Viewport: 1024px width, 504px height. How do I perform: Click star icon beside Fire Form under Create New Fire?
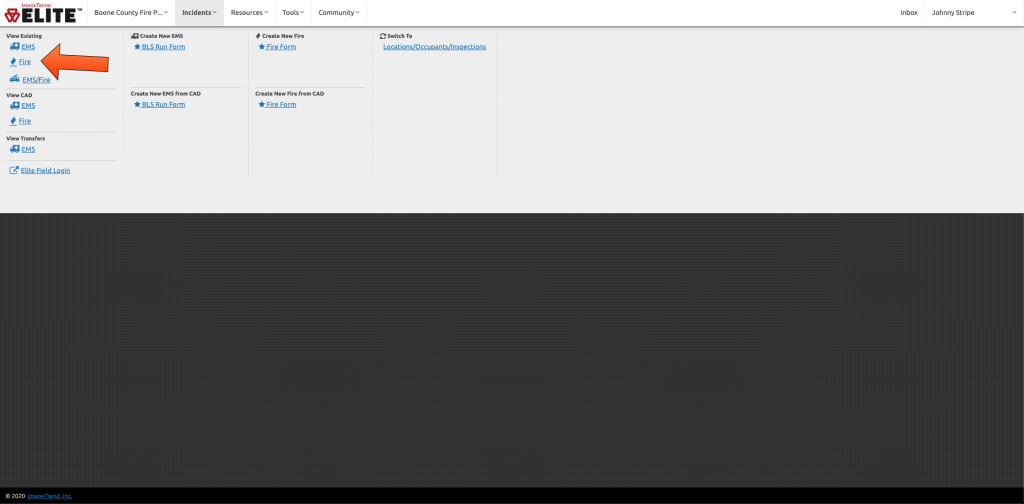[x=262, y=47]
